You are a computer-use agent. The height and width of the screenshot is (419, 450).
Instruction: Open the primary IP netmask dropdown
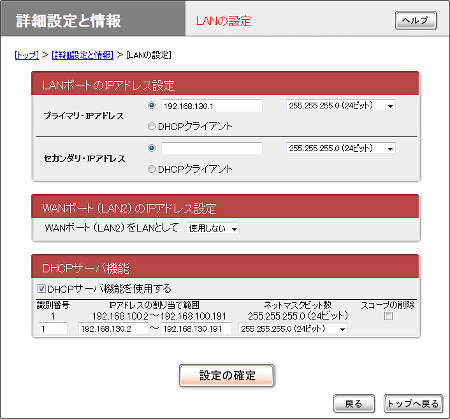[x=341, y=106]
